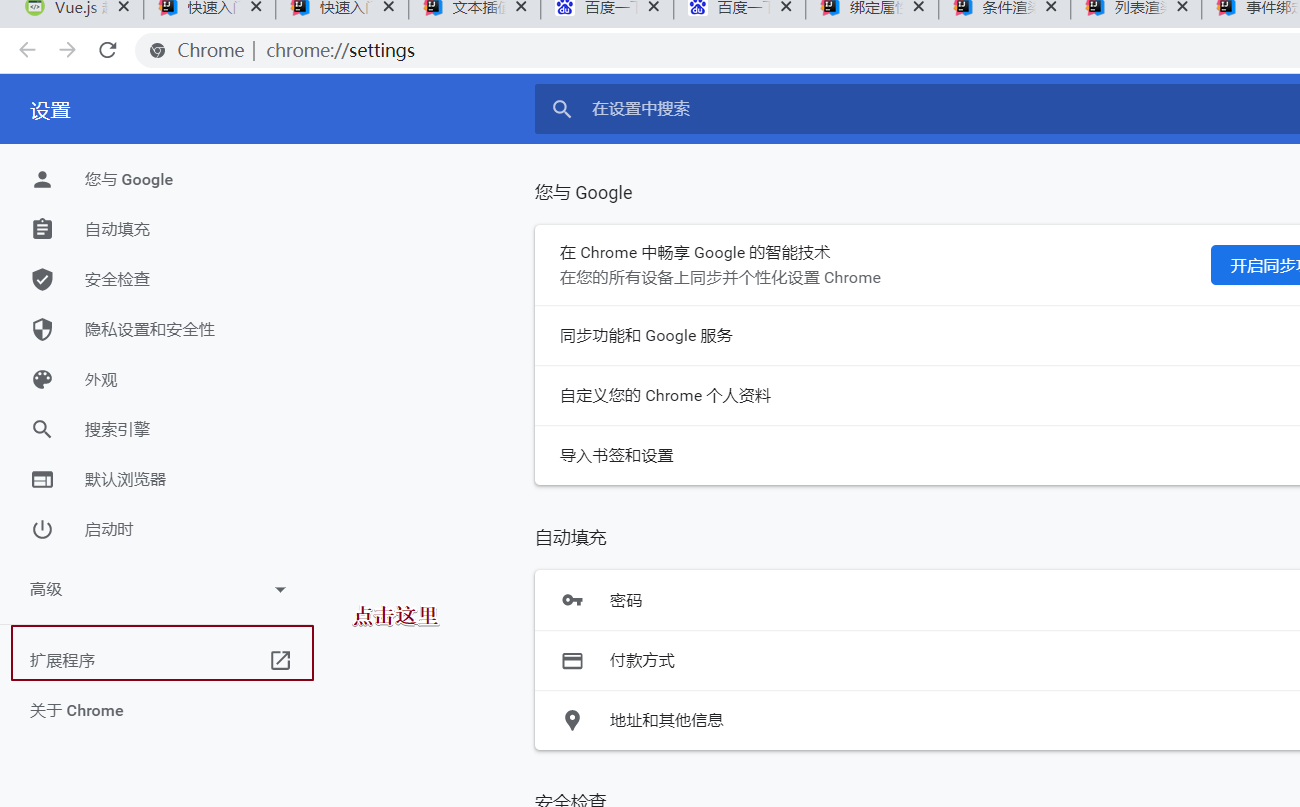Image resolution: width=1300 pixels, height=807 pixels.
Task: Select 搜索引擎 from the settings sidebar
Action: coord(117,430)
